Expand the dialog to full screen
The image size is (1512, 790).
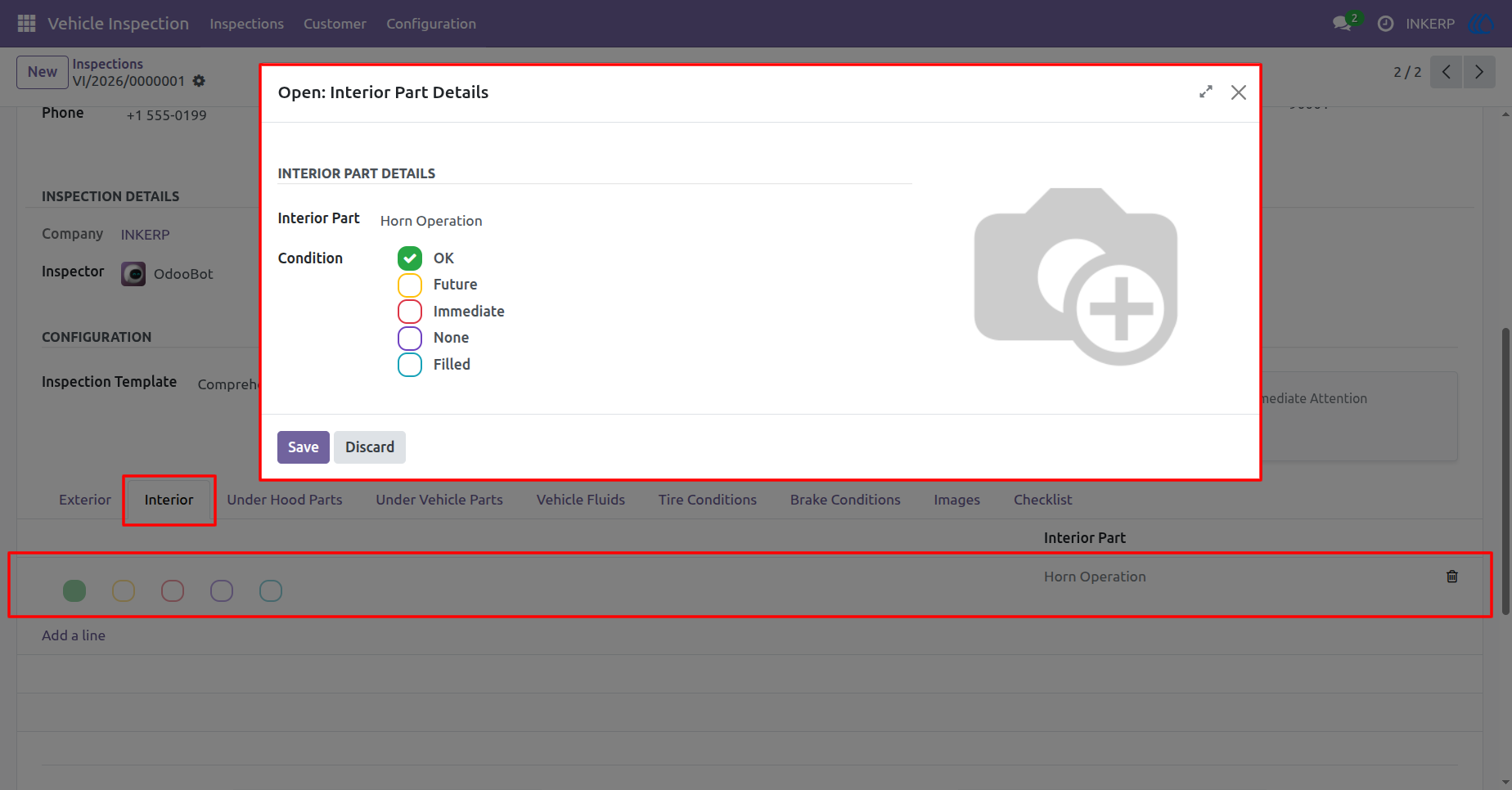[x=1206, y=92]
